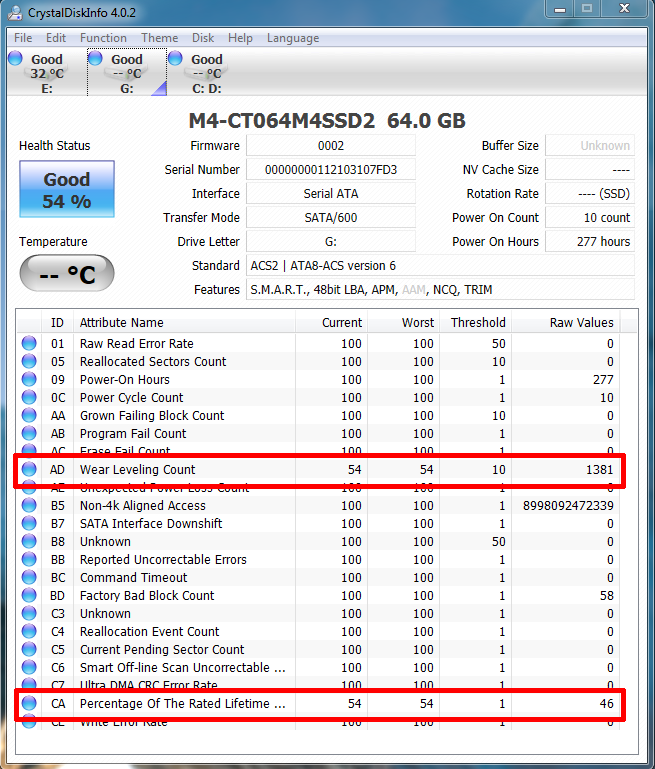Click status orb for Command Timeout
Viewport: 655px width, 769px height.
[29, 577]
